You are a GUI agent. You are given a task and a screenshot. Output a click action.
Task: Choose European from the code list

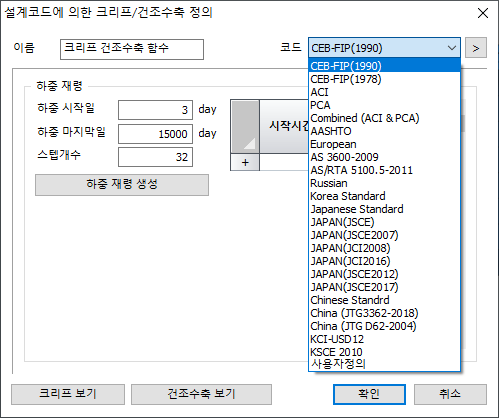click(x=385, y=144)
